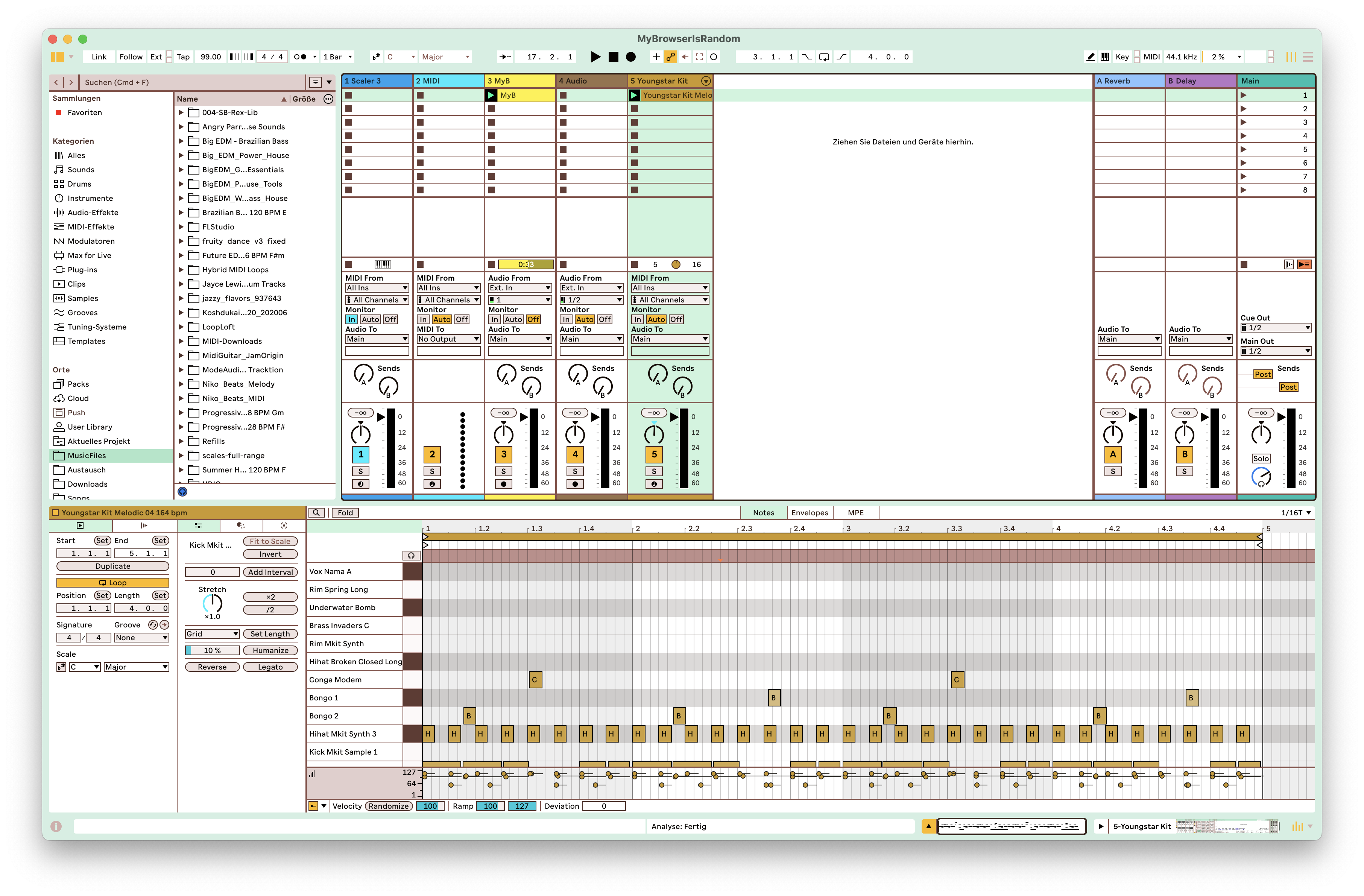Set Scaler 3 track monitor to Auto
The image size is (1364, 896).
[370, 319]
